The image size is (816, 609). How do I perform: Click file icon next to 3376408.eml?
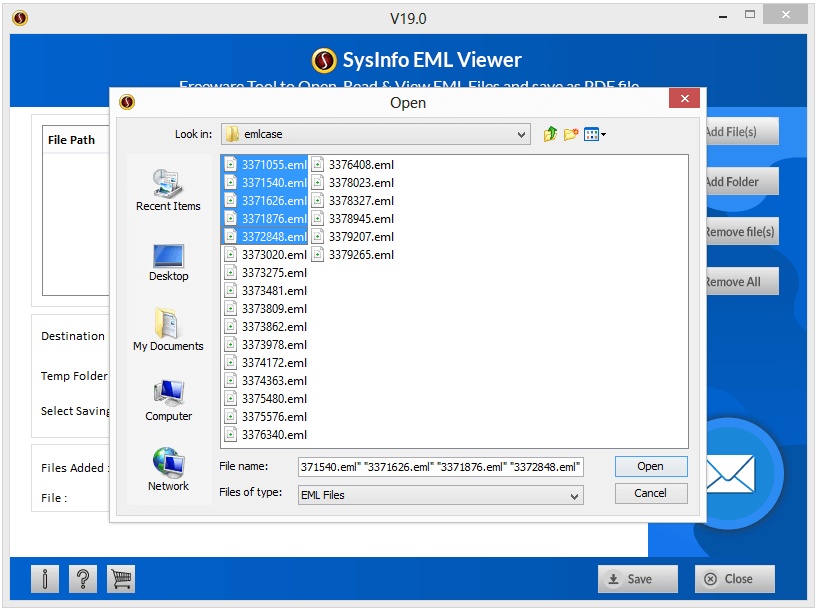318,165
